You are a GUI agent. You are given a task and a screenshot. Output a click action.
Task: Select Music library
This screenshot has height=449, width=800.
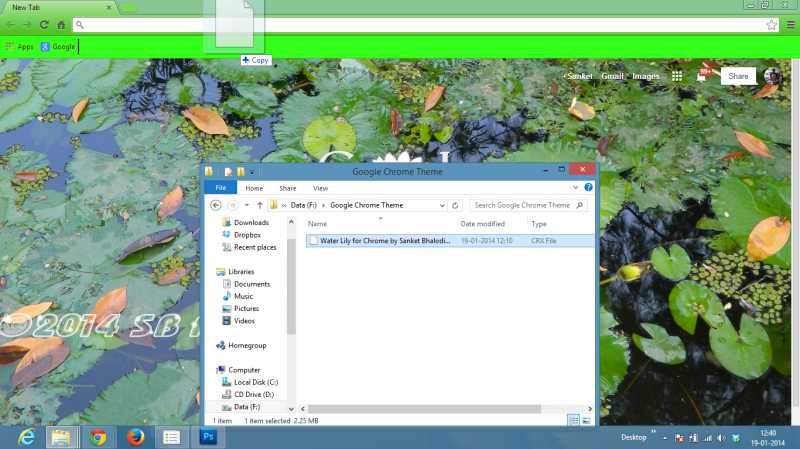238,296
